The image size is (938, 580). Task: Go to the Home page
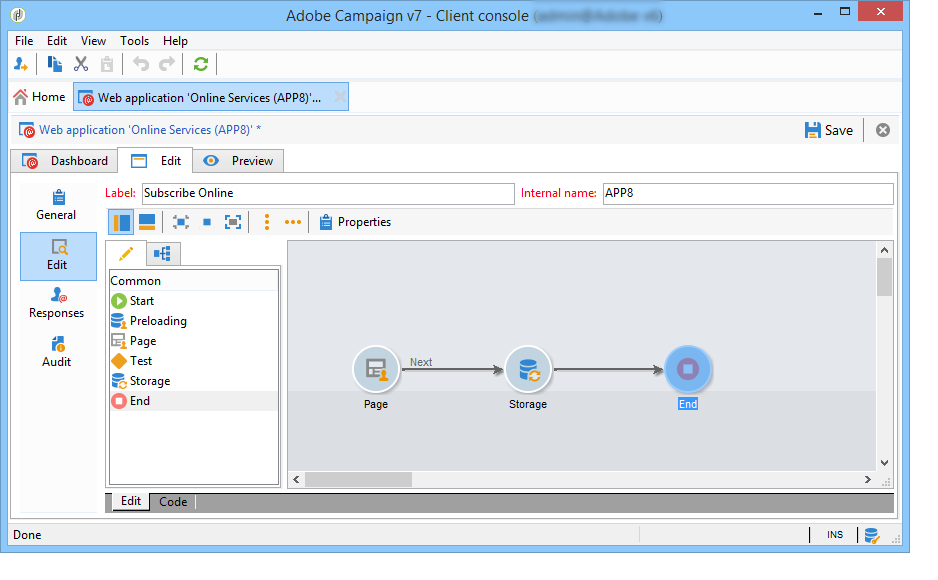[x=39, y=97]
